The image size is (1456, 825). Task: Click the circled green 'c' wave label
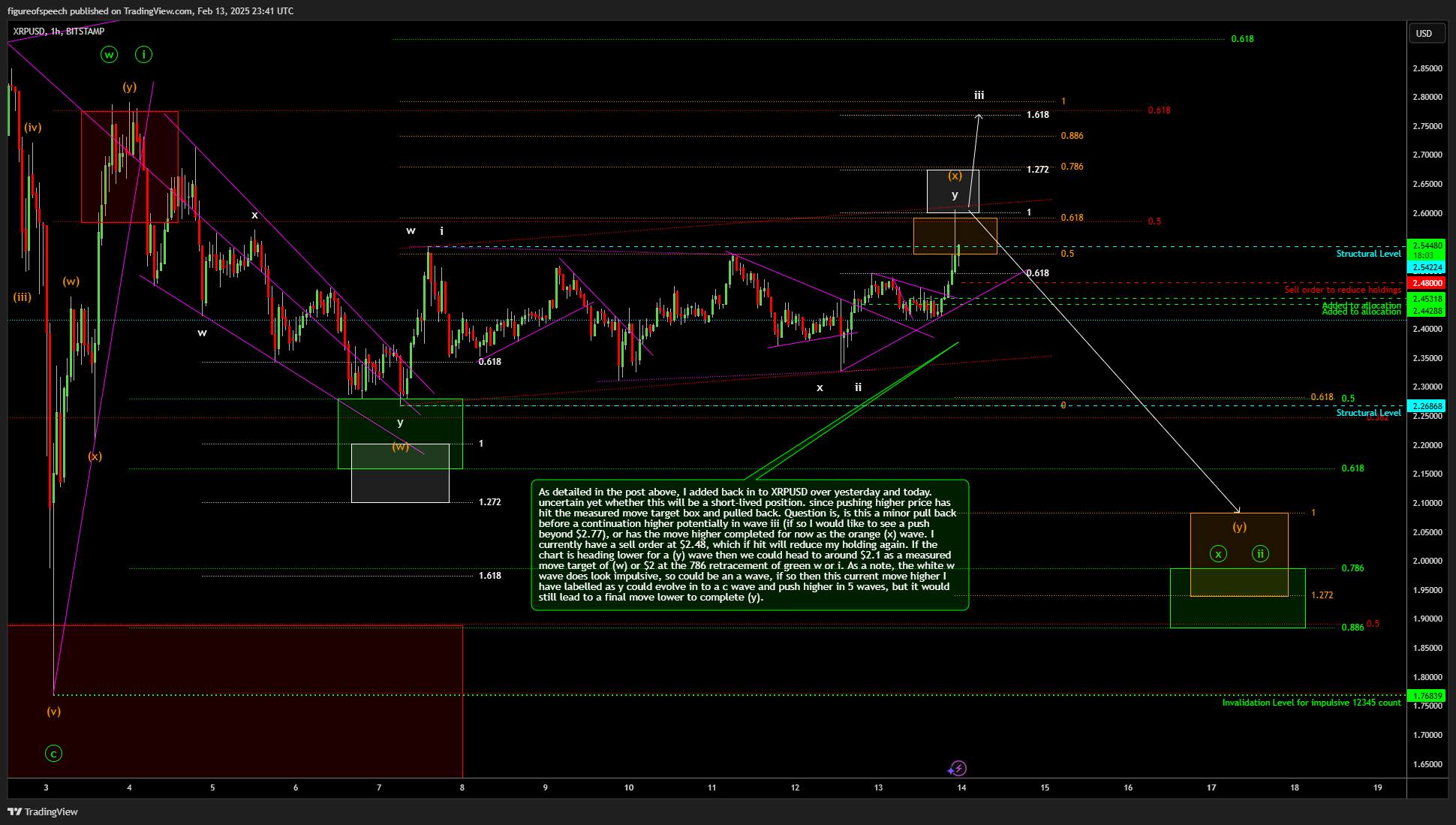coord(53,754)
